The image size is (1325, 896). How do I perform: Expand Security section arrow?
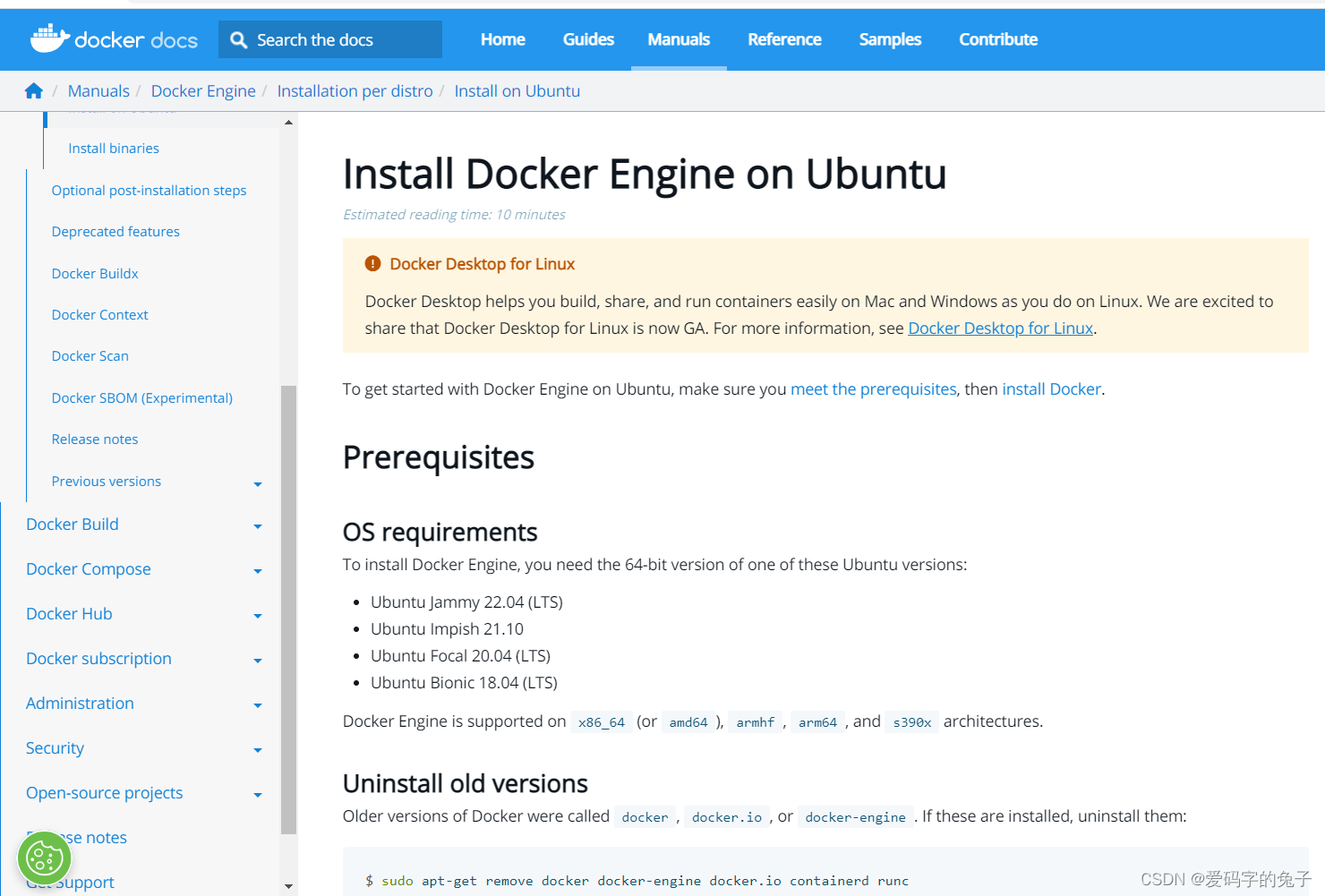pos(258,750)
